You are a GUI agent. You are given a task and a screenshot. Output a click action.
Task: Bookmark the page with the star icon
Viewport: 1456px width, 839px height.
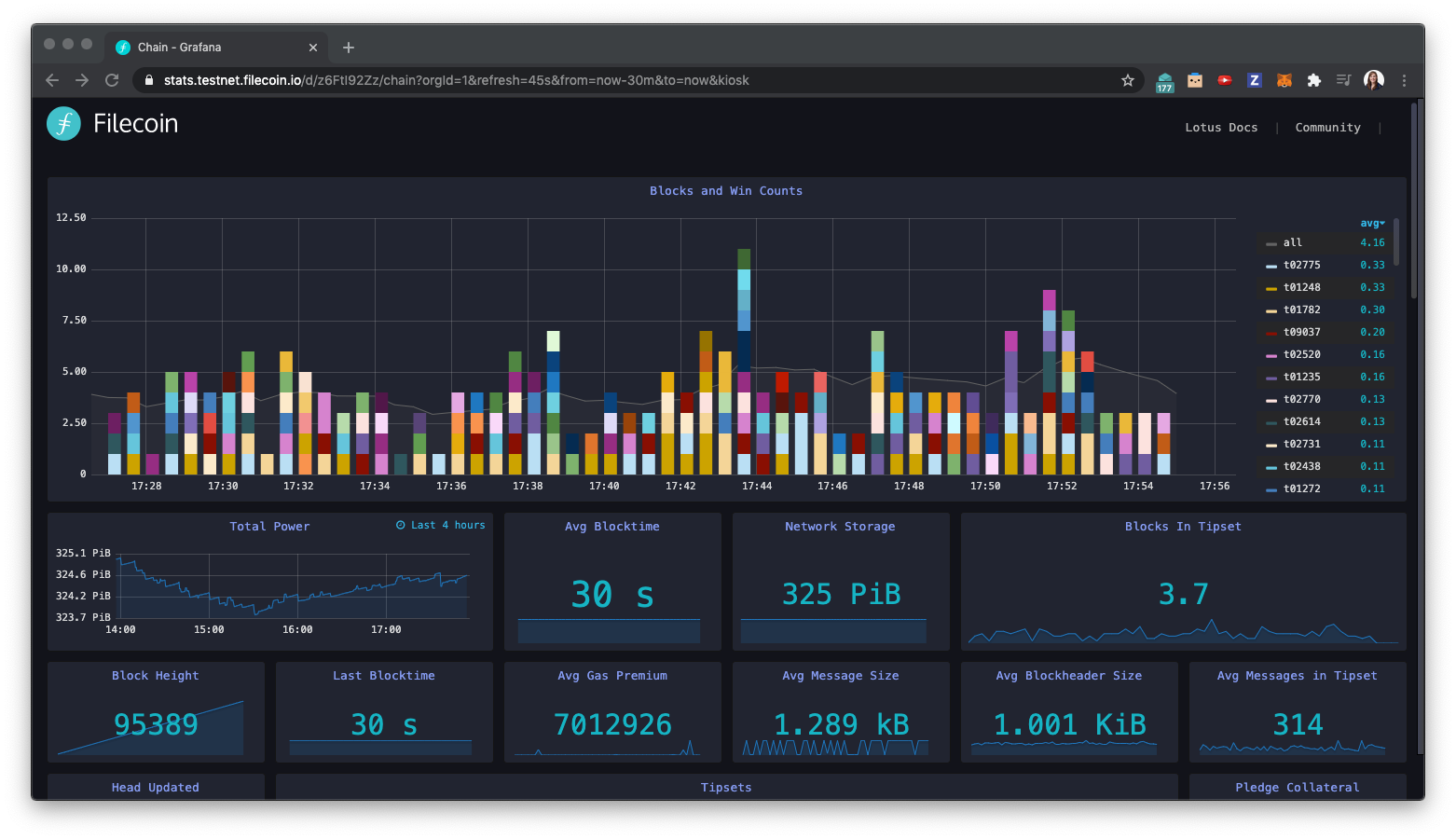click(x=1128, y=80)
